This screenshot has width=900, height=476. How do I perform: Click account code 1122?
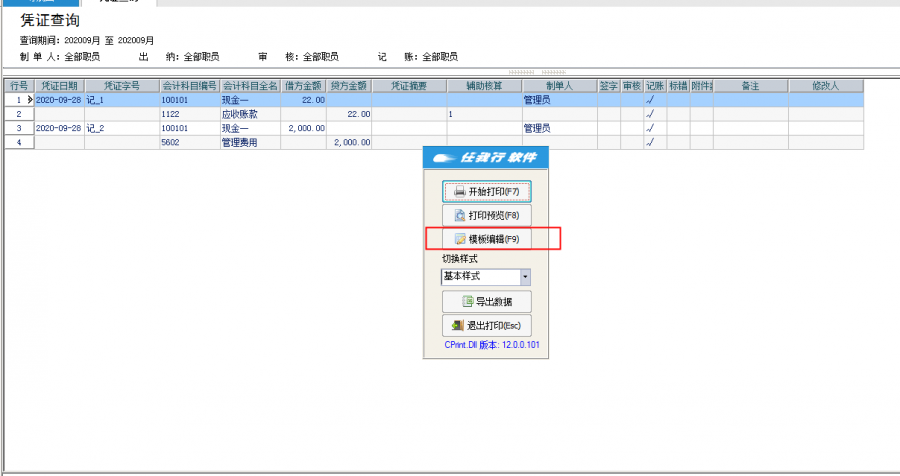click(x=189, y=114)
